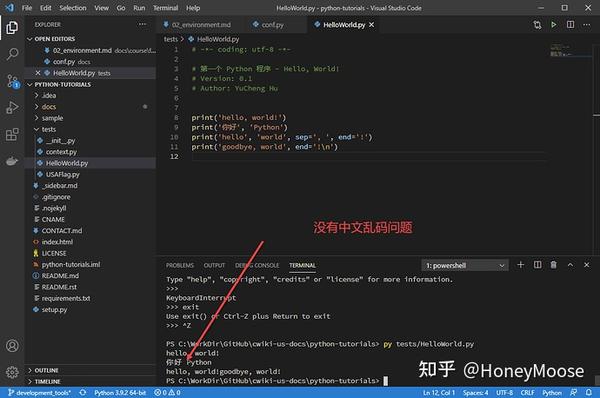
Task: Open the Accounts menu icon
Action: pos(12,346)
